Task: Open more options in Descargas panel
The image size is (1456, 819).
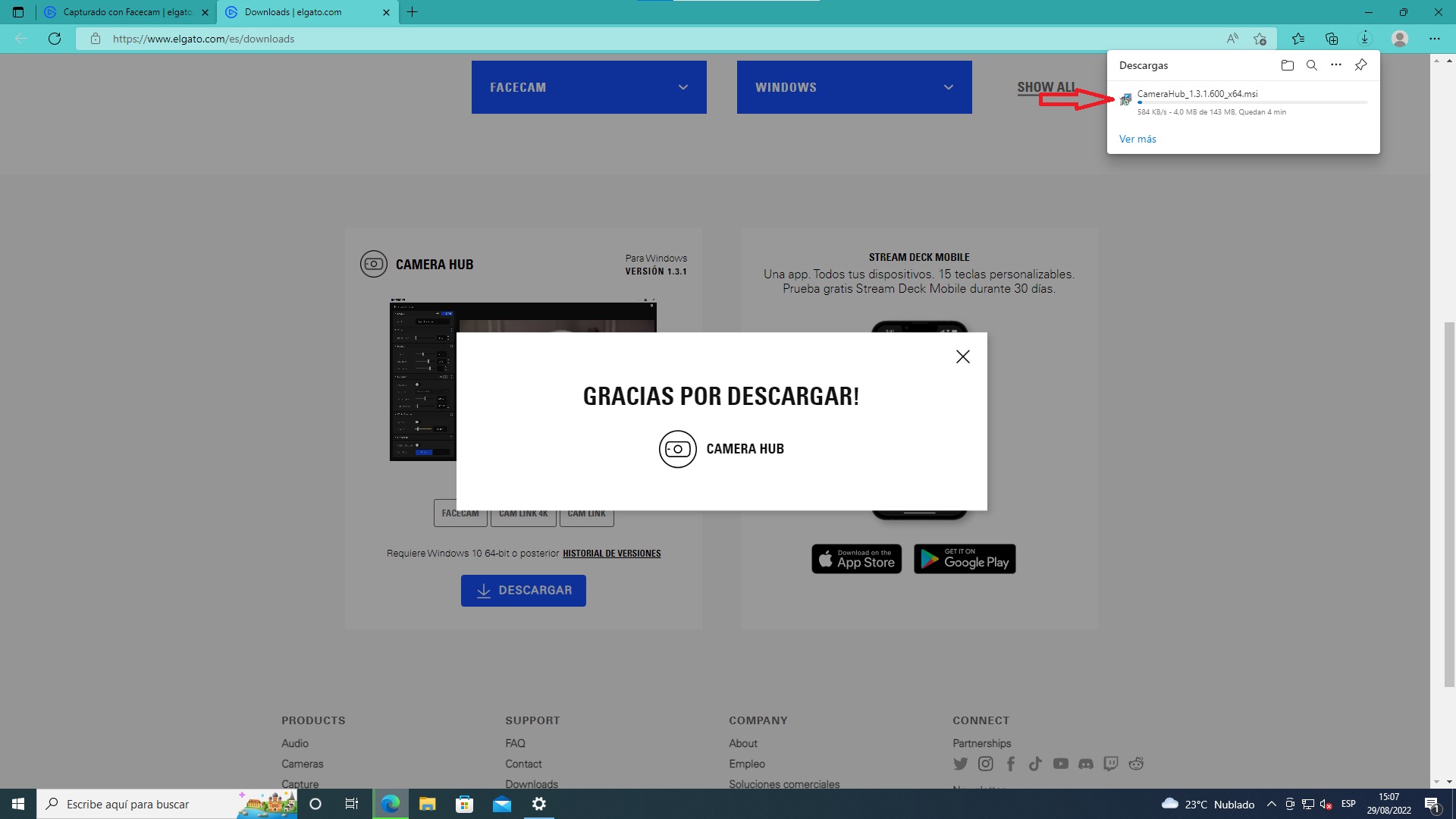Action: 1336,65
